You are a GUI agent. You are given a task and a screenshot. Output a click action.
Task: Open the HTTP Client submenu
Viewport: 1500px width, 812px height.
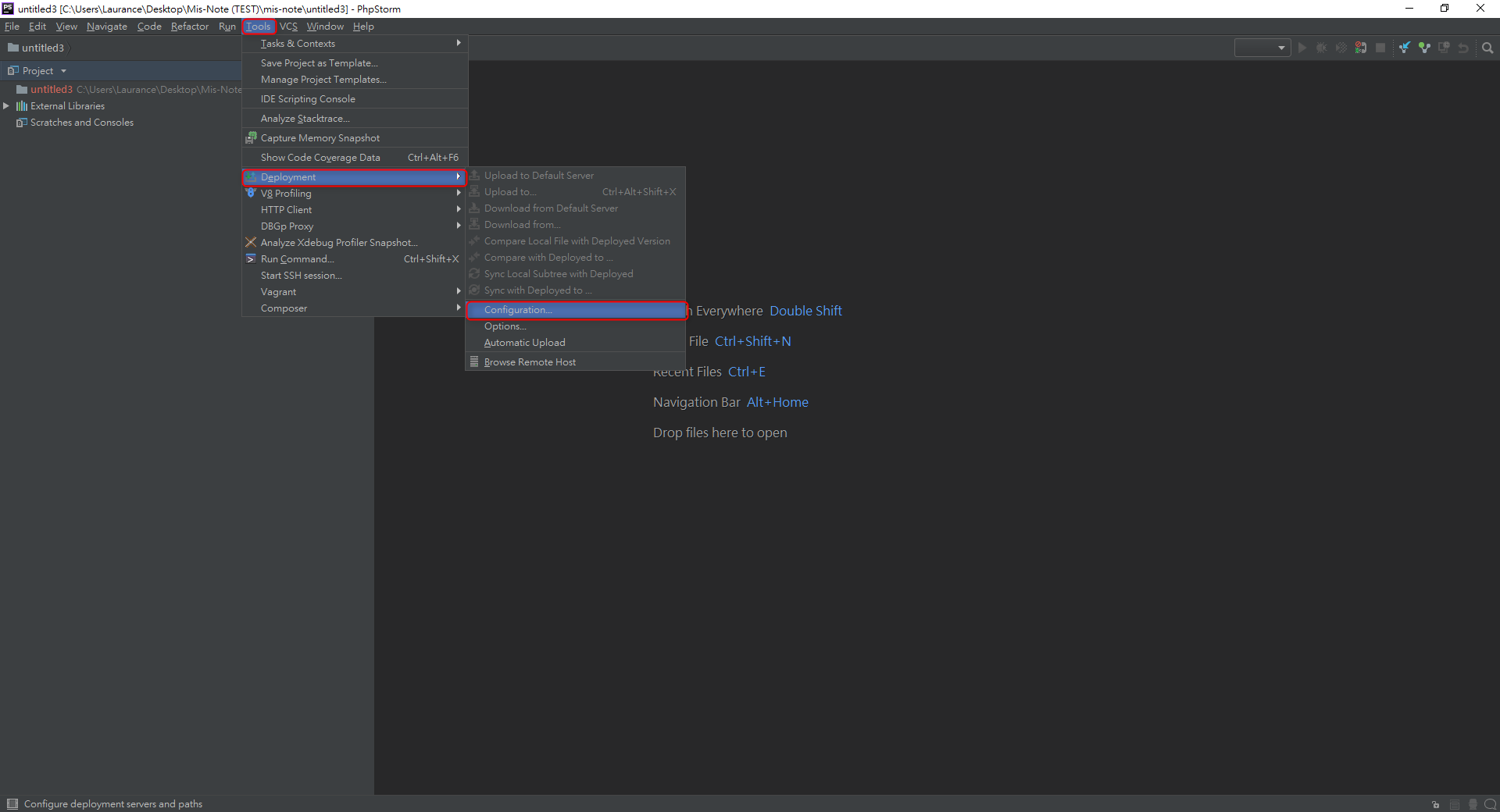coord(355,210)
